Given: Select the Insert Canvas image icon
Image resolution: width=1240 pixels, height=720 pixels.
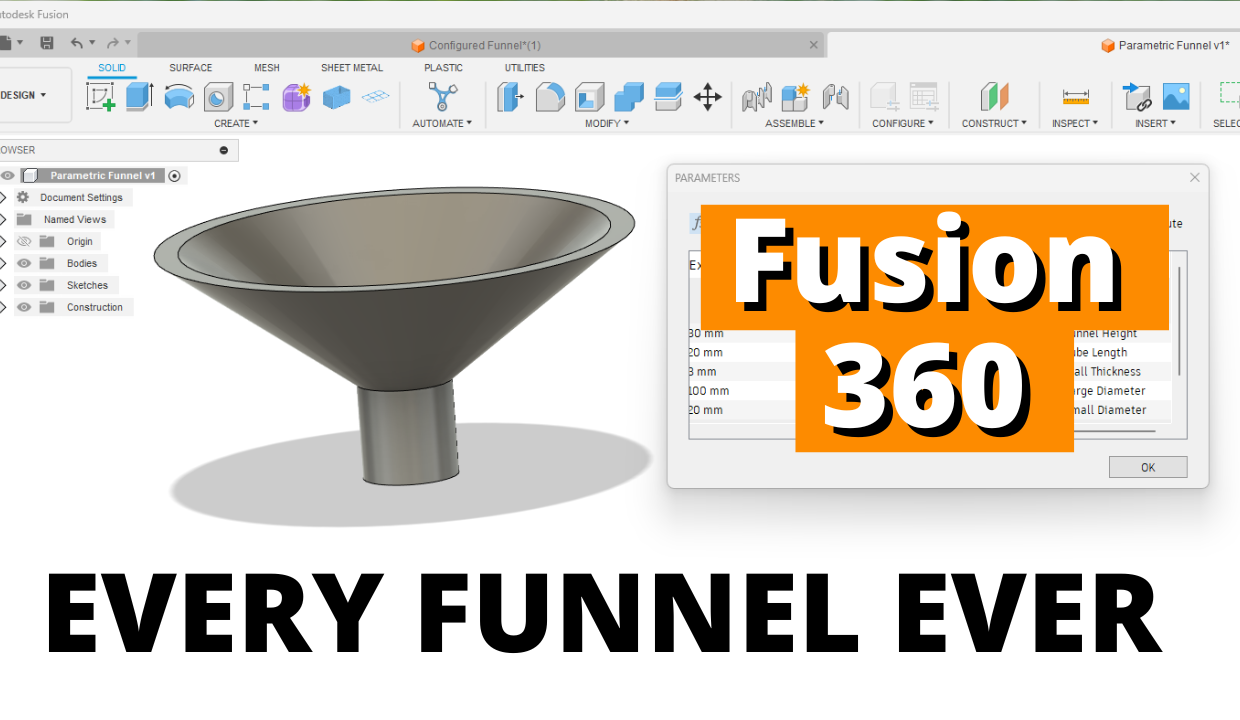Looking at the screenshot, I should pos(1176,97).
